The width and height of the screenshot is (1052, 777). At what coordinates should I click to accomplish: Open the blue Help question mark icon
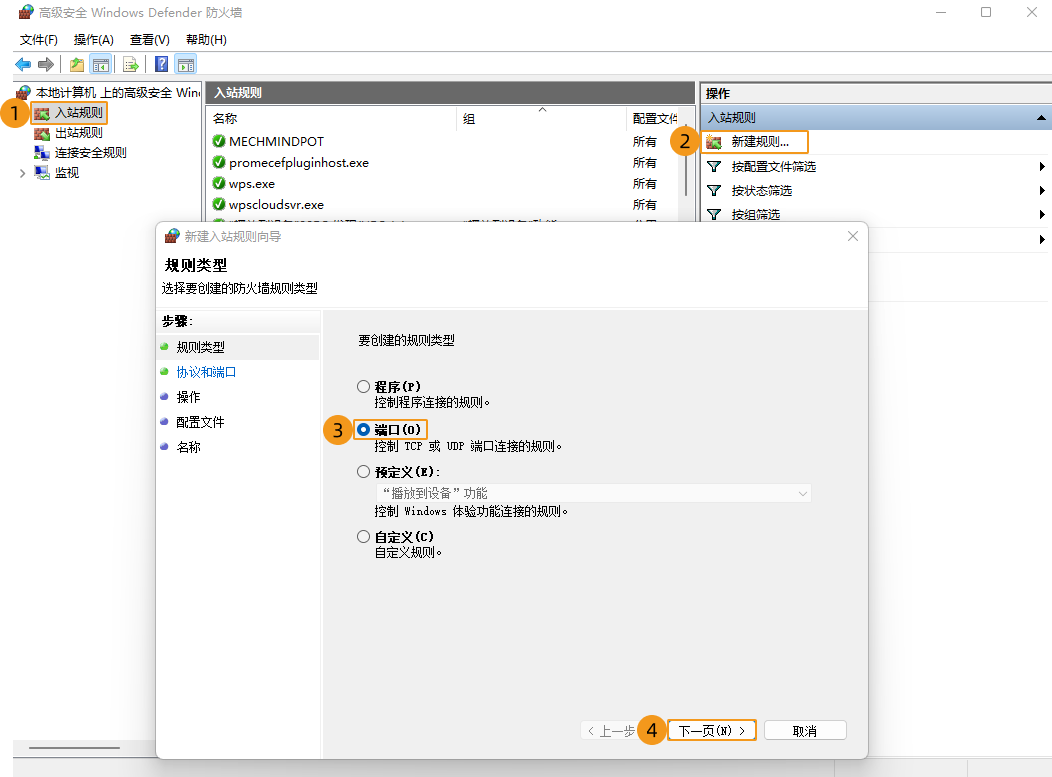coord(161,64)
